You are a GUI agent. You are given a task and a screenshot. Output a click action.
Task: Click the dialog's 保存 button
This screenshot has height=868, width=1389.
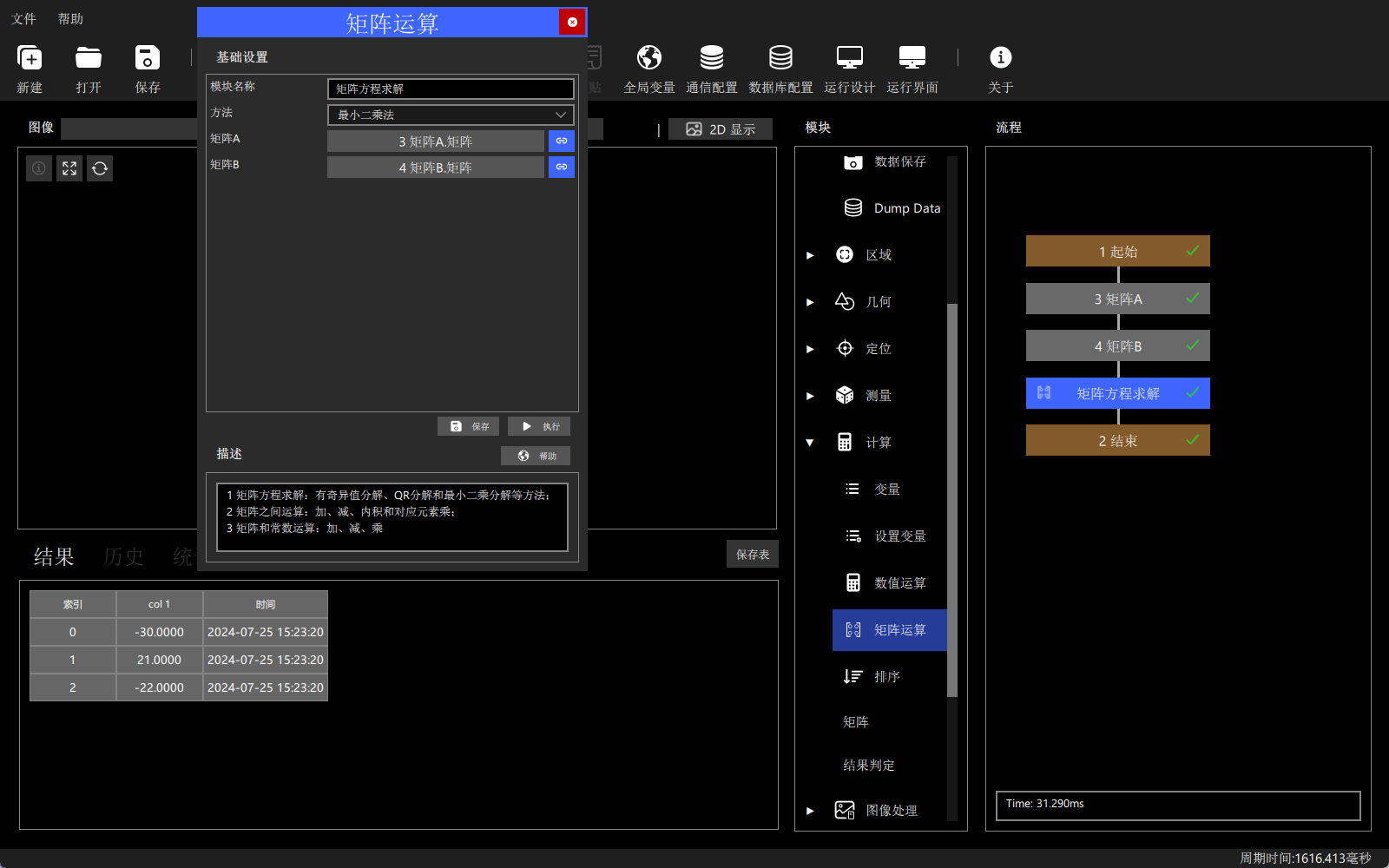[469, 426]
